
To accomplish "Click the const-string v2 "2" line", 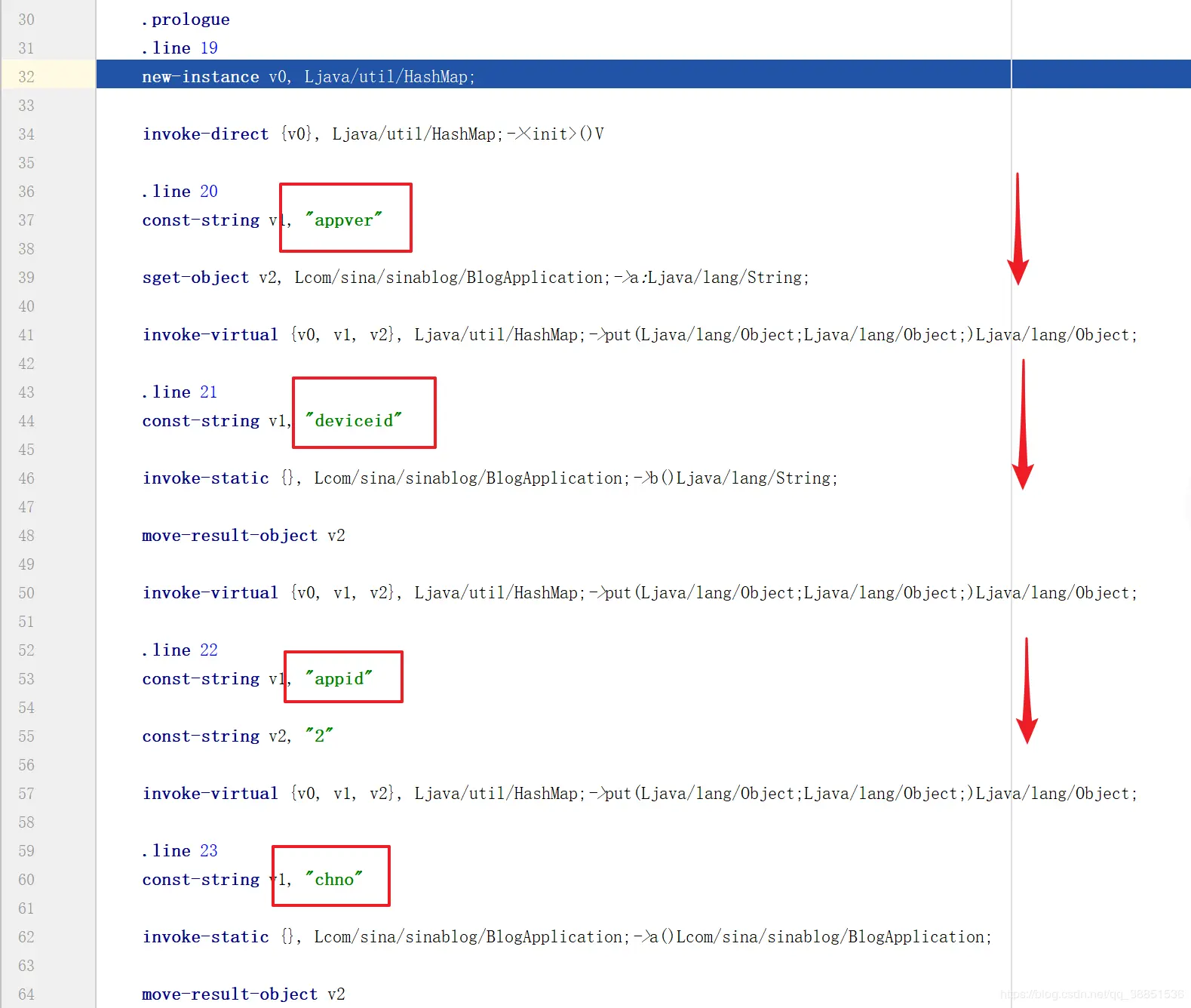I will tap(238, 736).
